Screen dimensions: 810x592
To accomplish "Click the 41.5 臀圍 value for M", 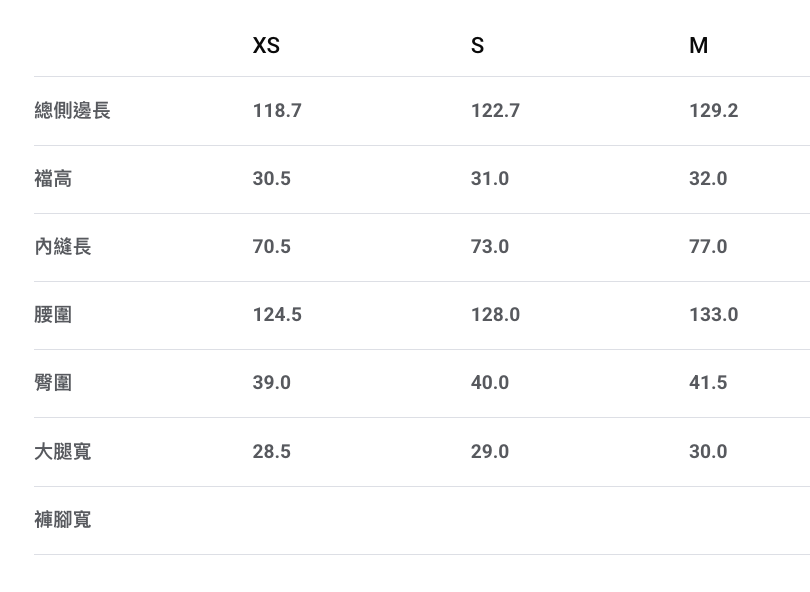I will click(x=708, y=383).
